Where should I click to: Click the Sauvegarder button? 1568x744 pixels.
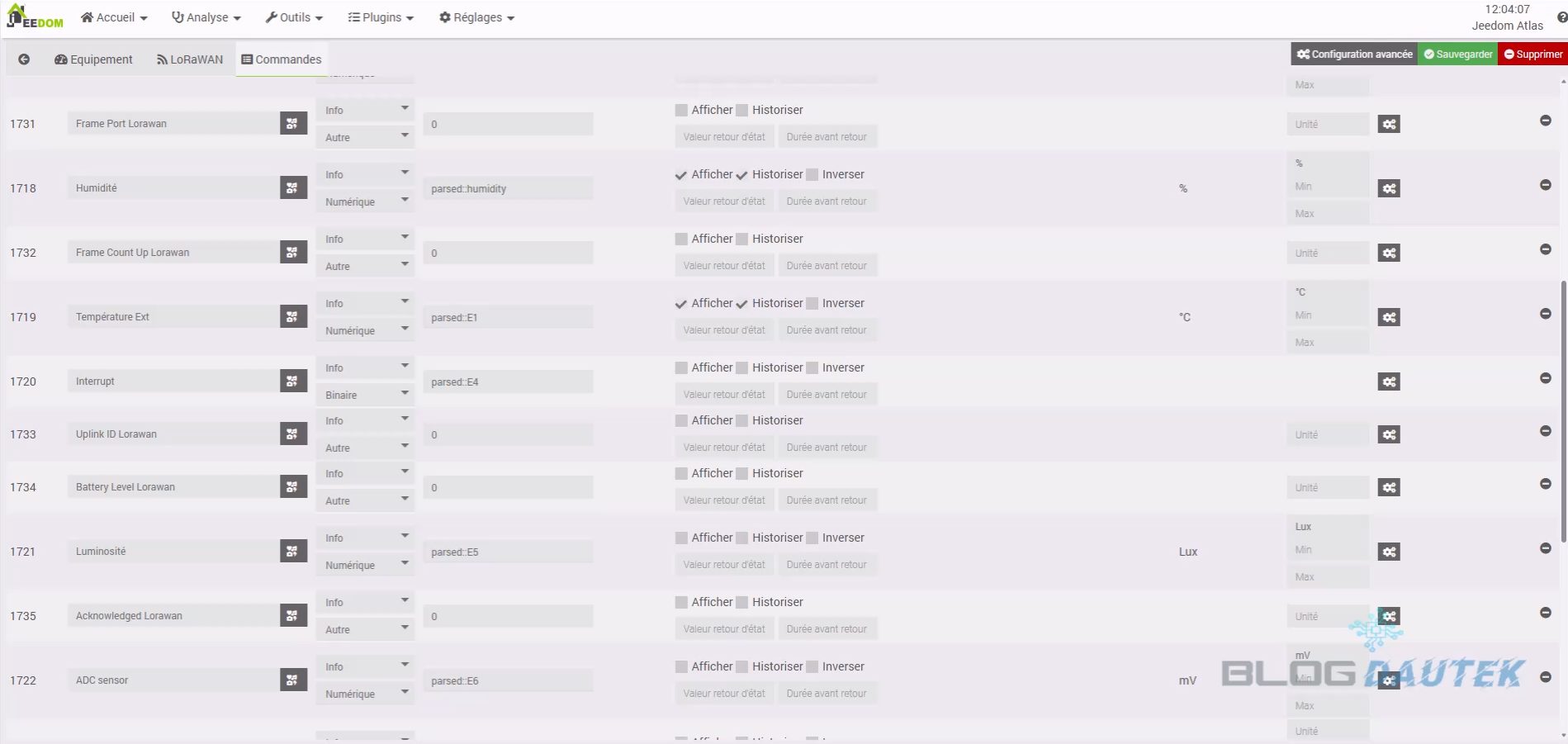click(x=1457, y=54)
